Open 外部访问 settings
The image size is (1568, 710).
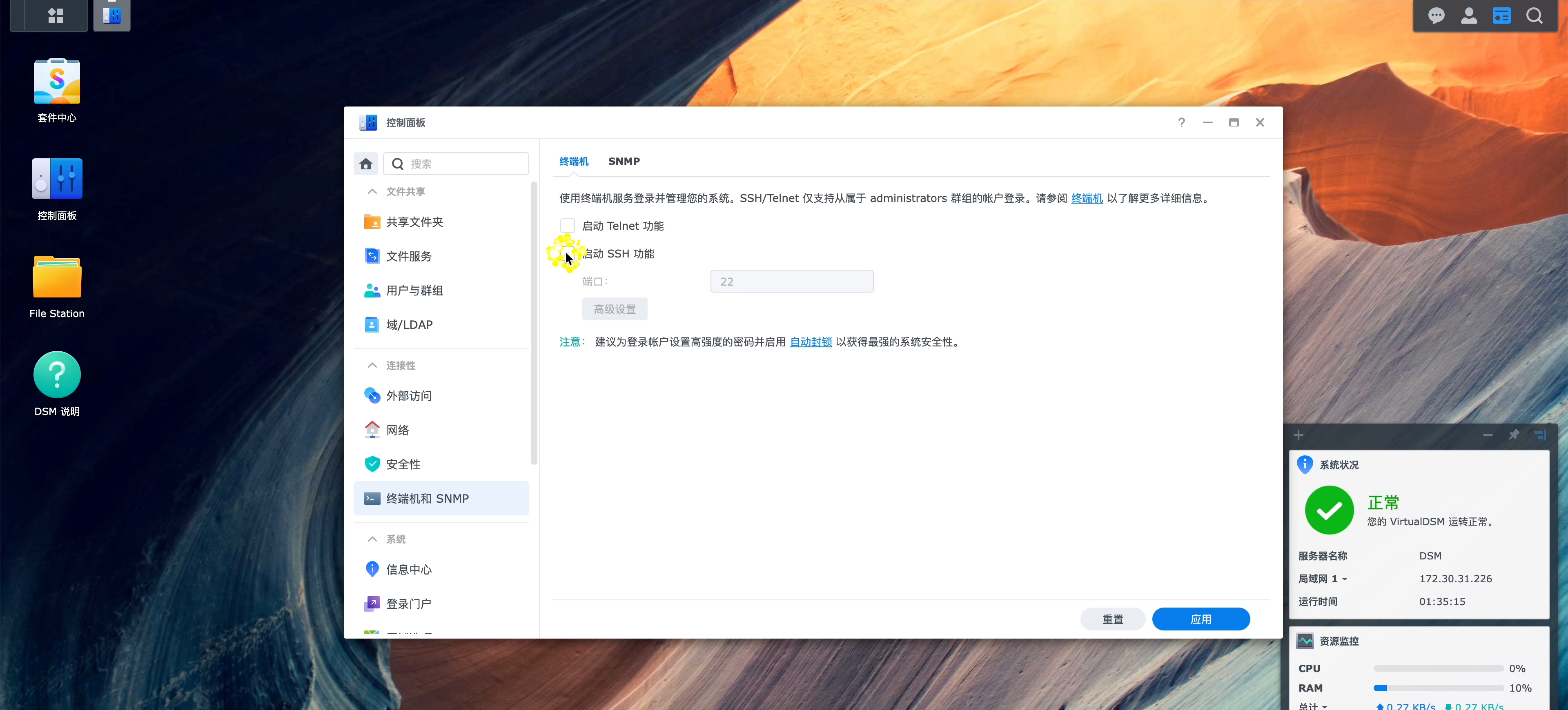(x=441, y=395)
